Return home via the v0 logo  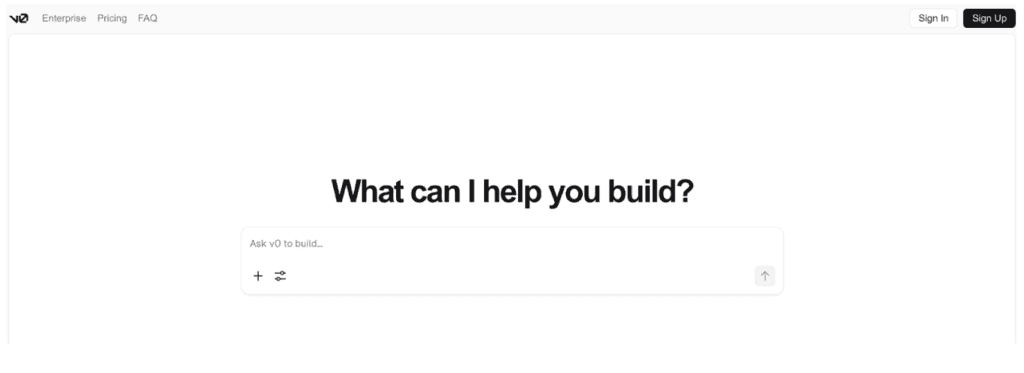[18, 18]
